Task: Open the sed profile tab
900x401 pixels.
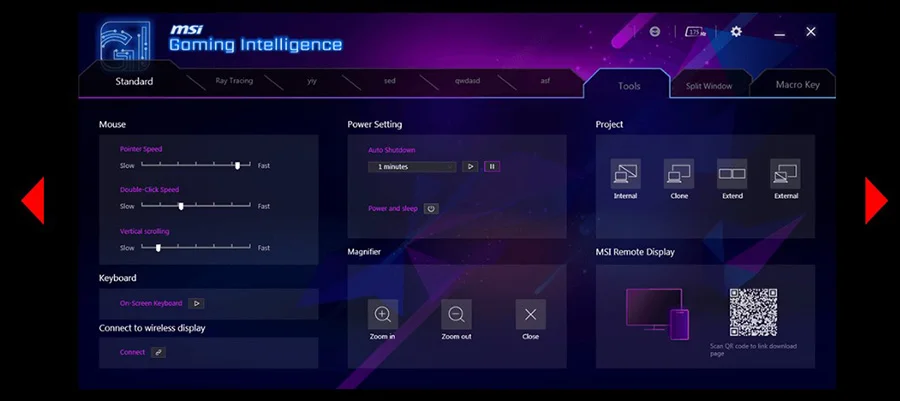Action: coord(390,81)
